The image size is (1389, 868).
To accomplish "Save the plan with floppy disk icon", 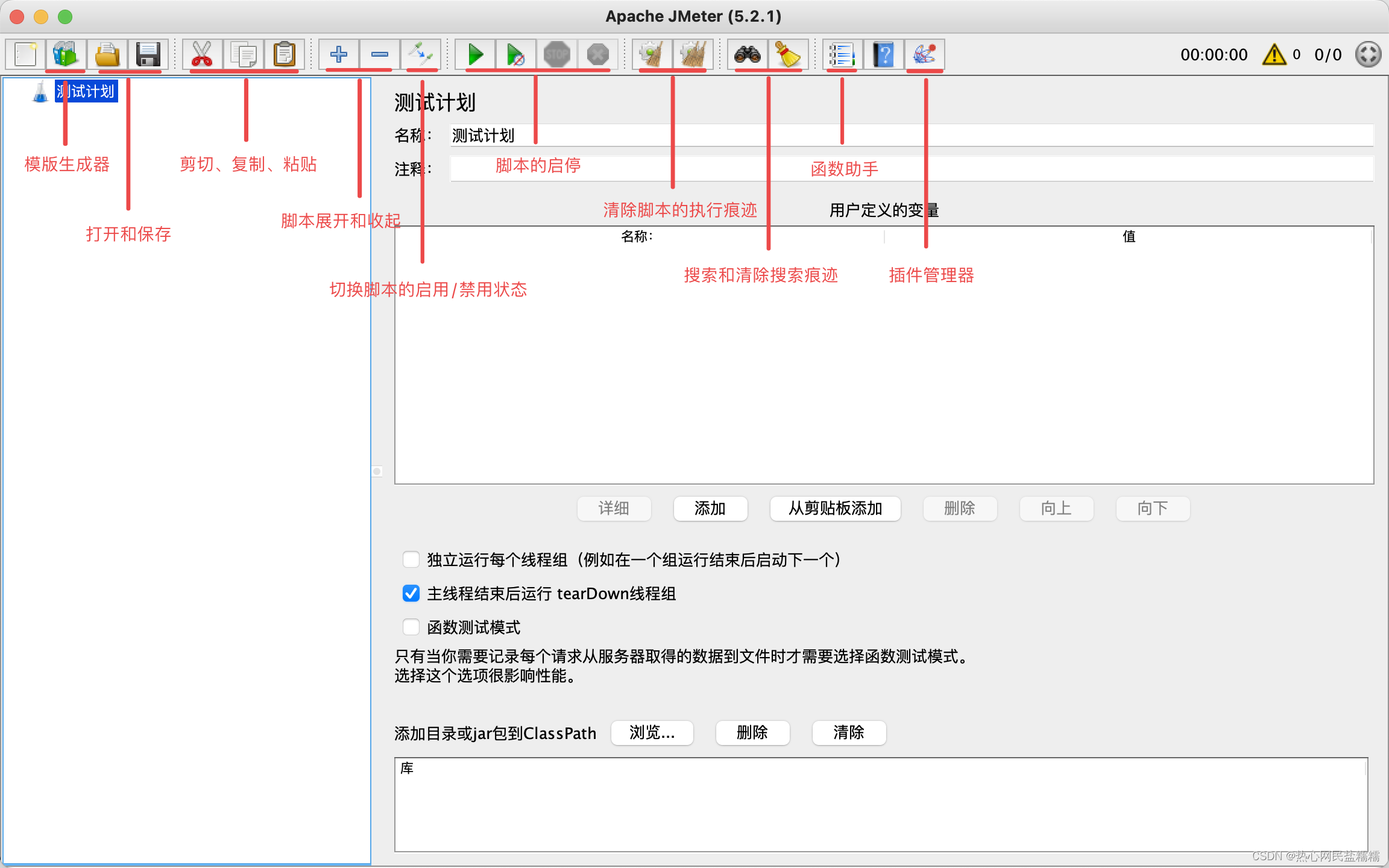I will tap(148, 54).
